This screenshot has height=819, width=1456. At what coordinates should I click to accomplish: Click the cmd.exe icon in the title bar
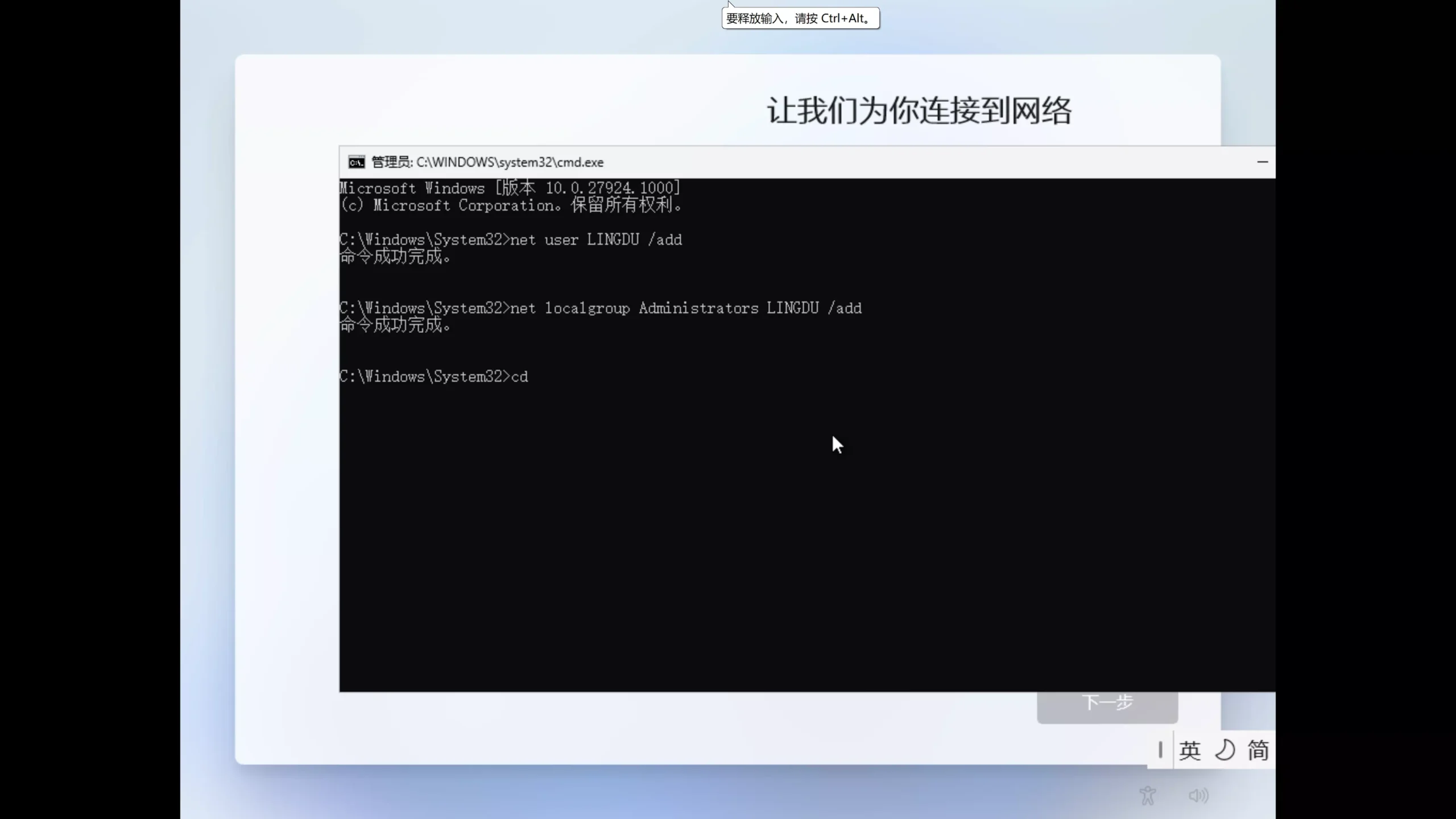coord(355,162)
